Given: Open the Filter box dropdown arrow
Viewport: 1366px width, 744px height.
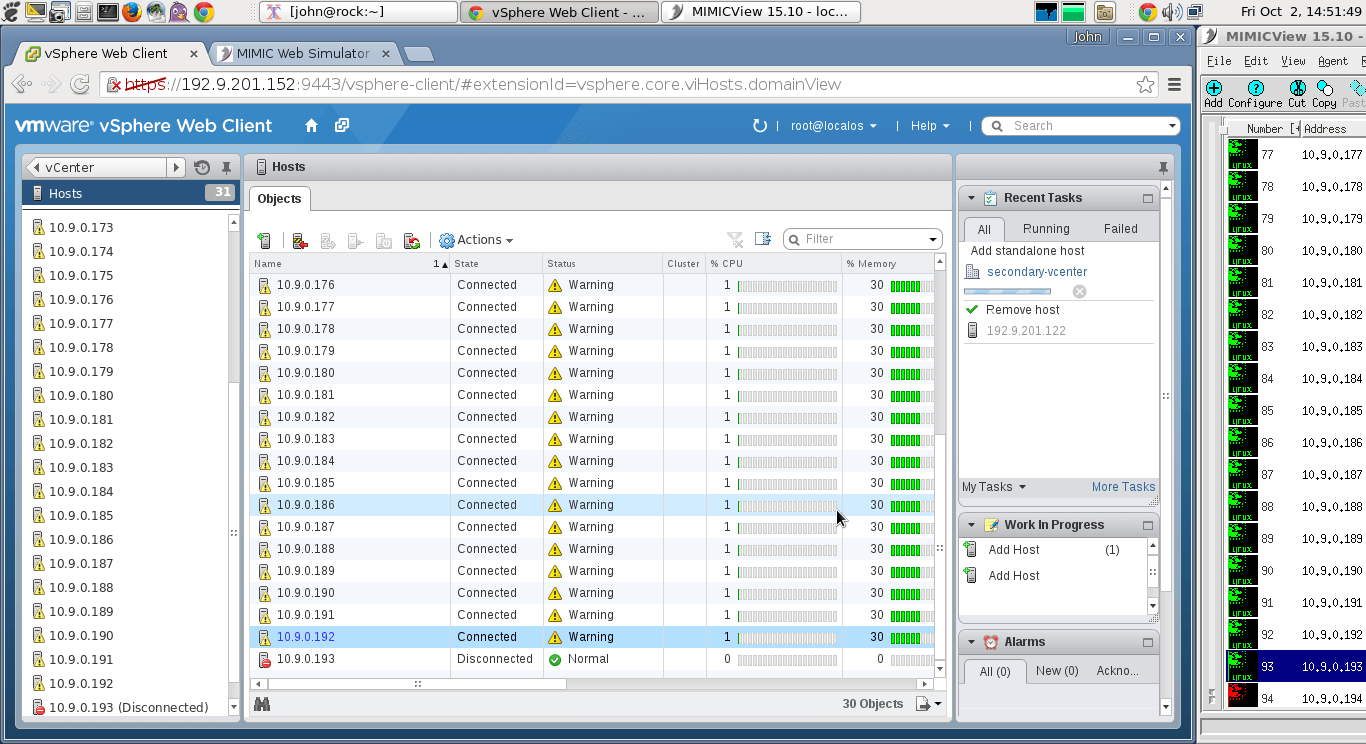Looking at the screenshot, I should [933, 239].
